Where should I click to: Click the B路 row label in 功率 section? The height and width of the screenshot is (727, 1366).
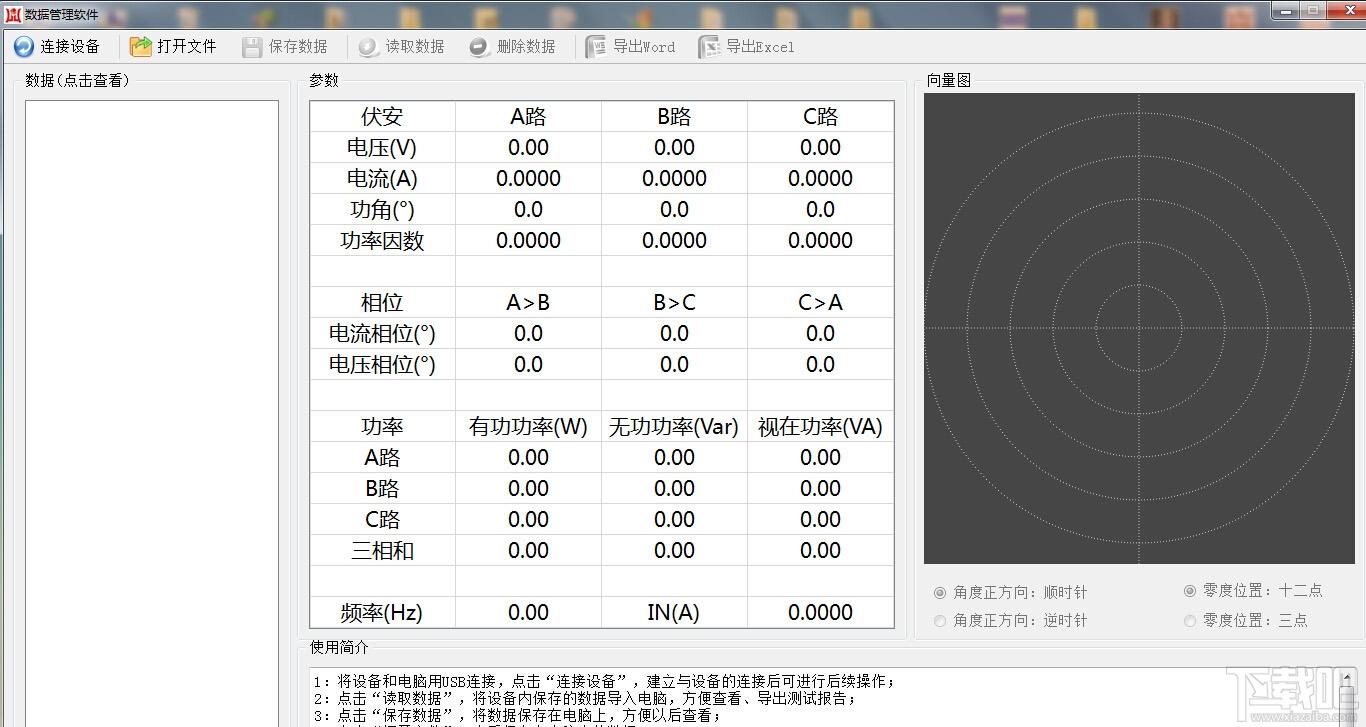pos(383,488)
